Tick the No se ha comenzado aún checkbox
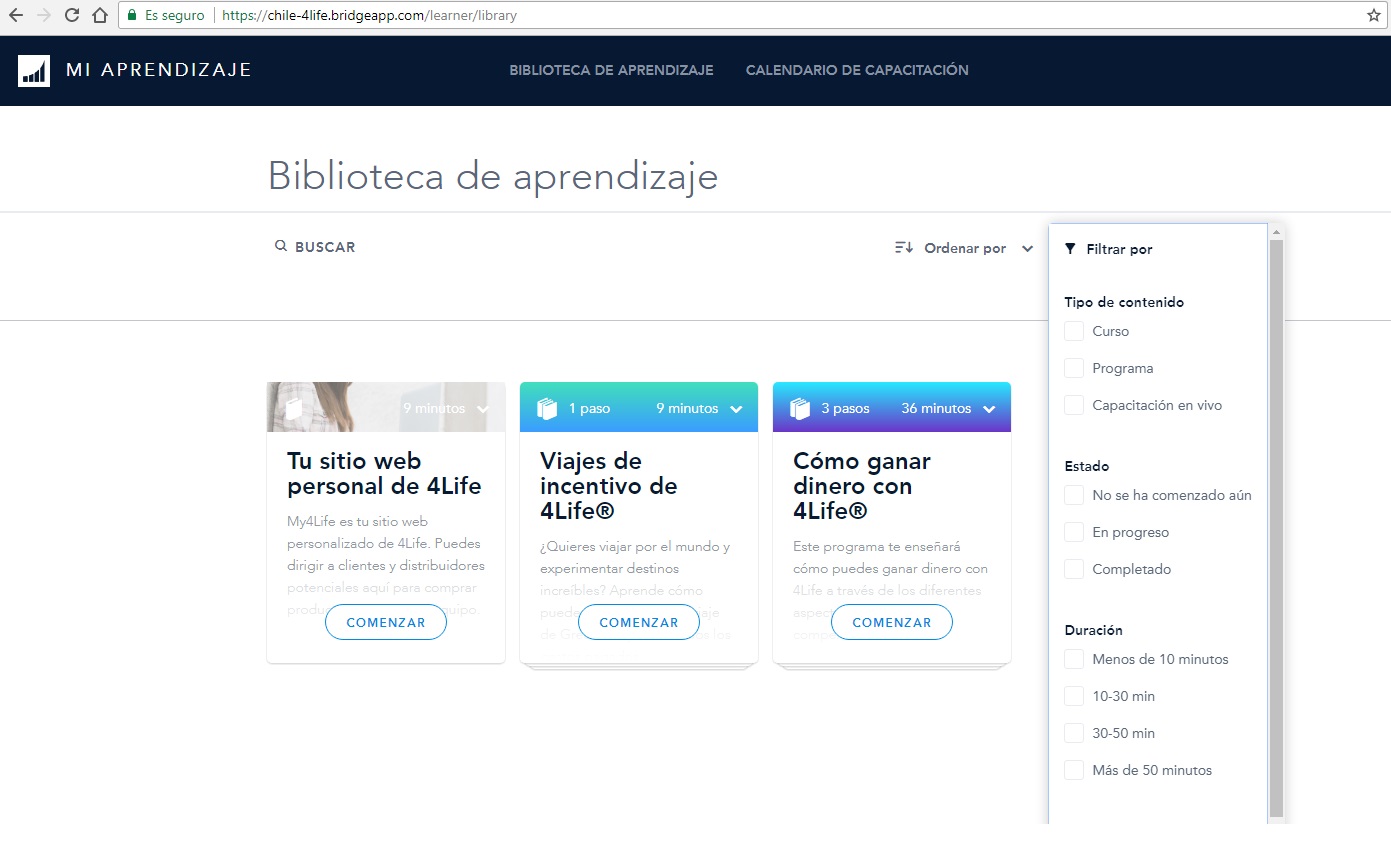The image size is (1391, 847). click(x=1074, y=495)
